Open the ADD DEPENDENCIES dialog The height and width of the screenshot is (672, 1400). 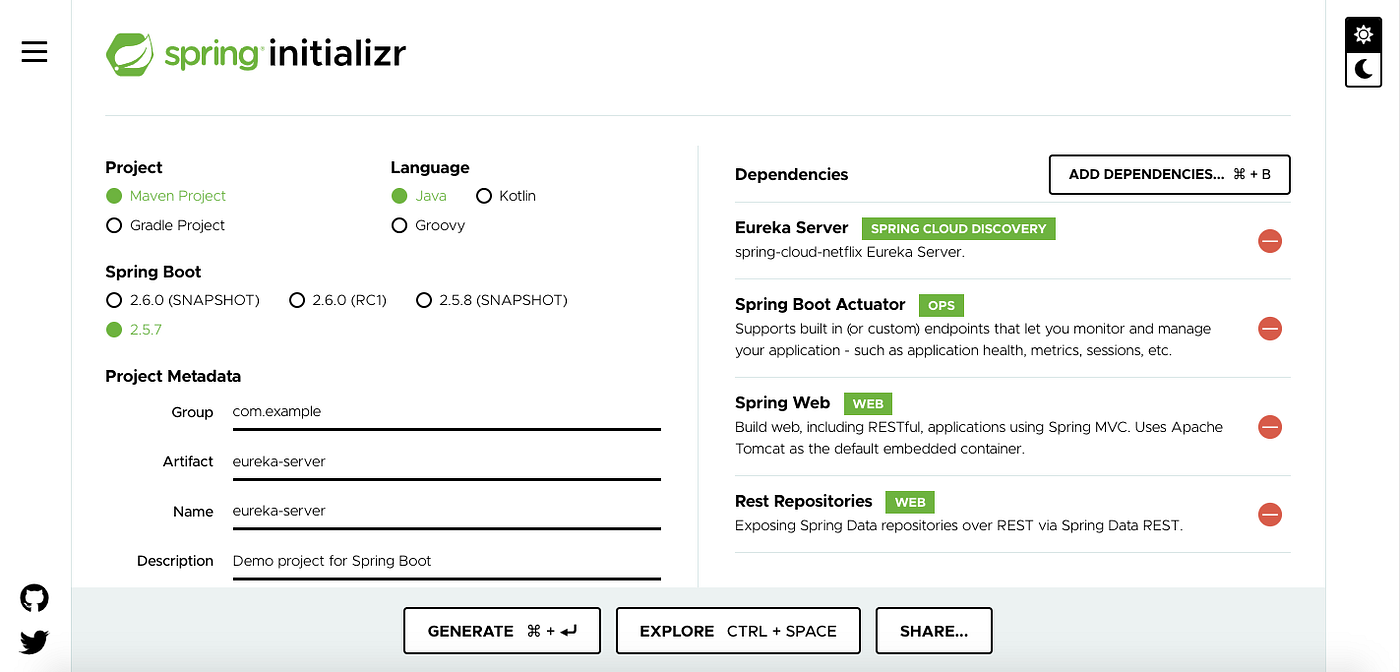(x=1168, y=174)
